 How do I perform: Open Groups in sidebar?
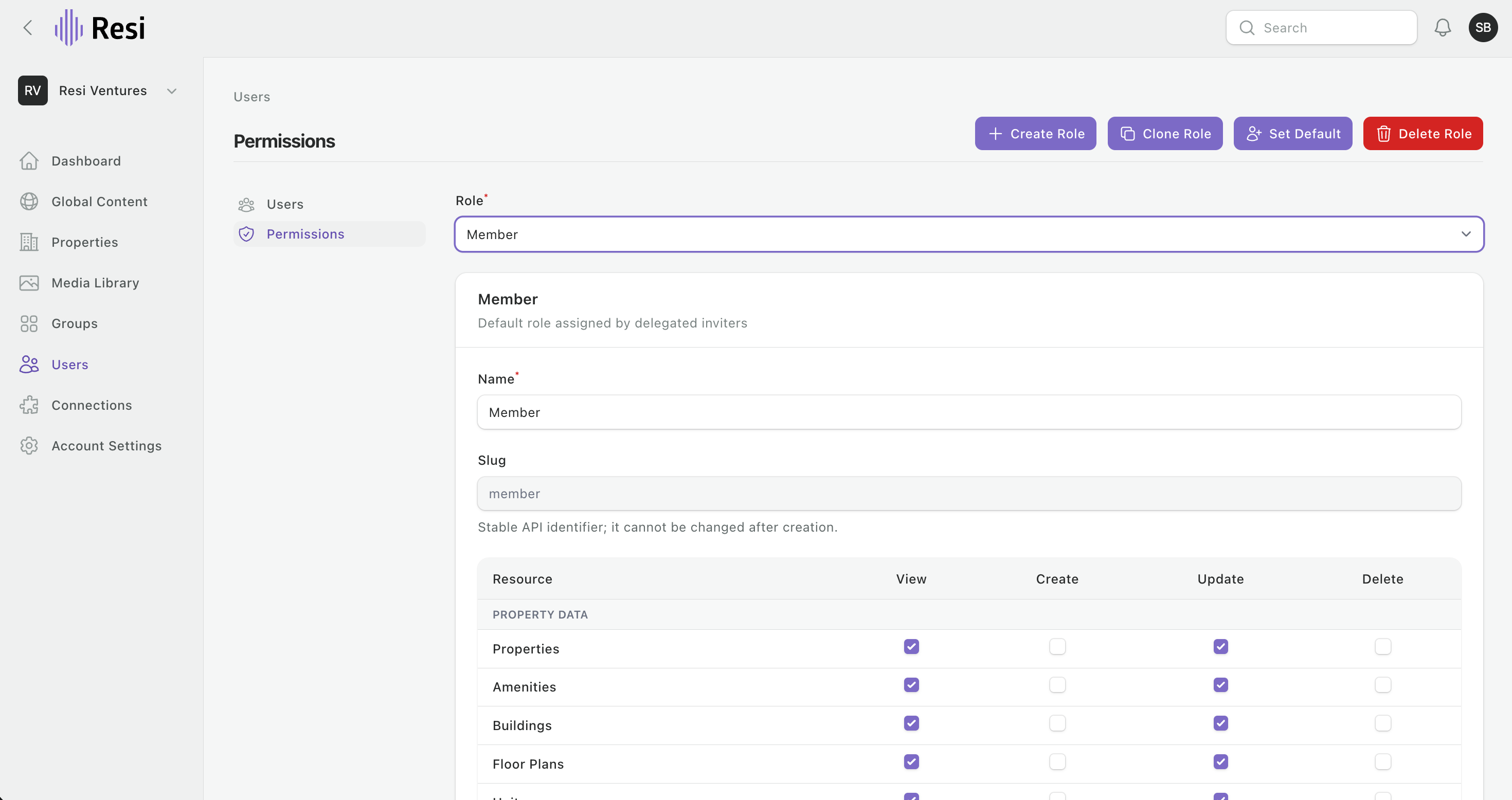pos(75,323)
